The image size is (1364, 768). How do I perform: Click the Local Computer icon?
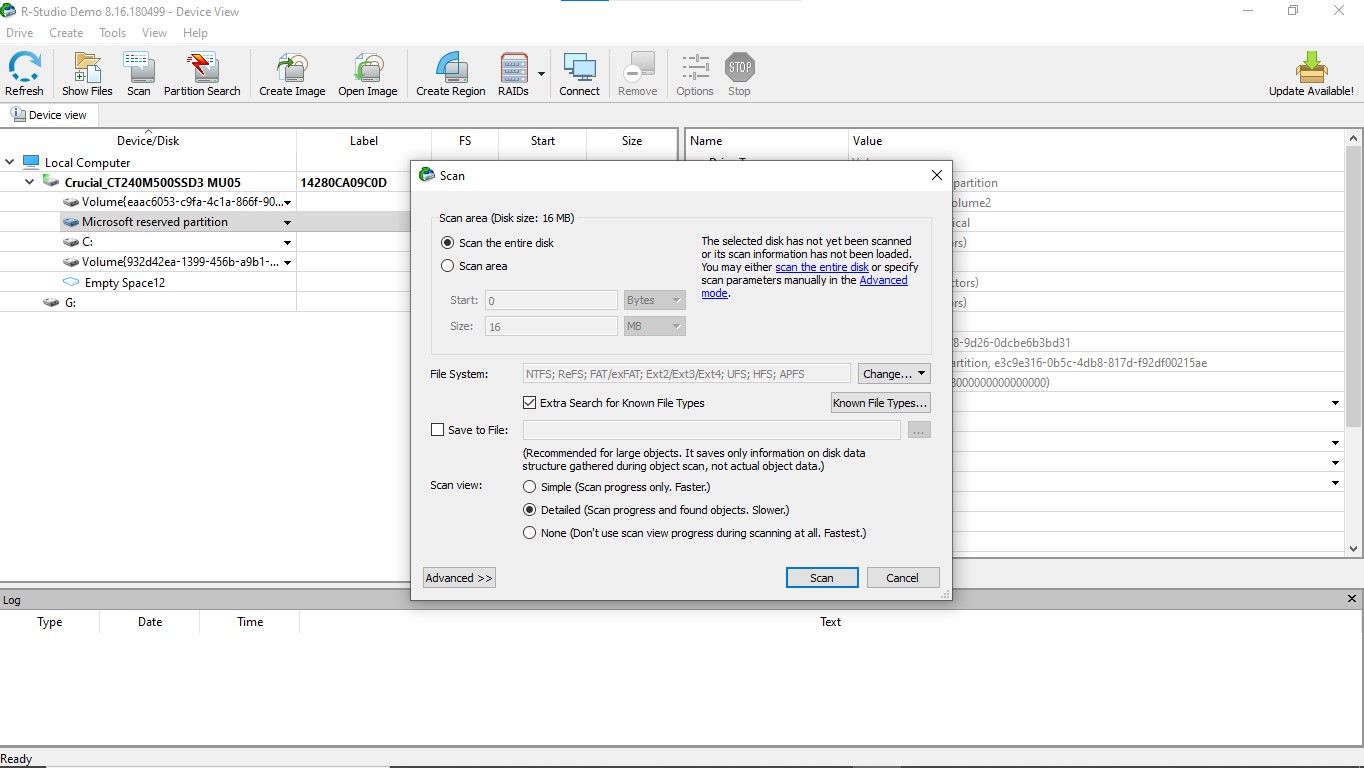tap(31, 162)
